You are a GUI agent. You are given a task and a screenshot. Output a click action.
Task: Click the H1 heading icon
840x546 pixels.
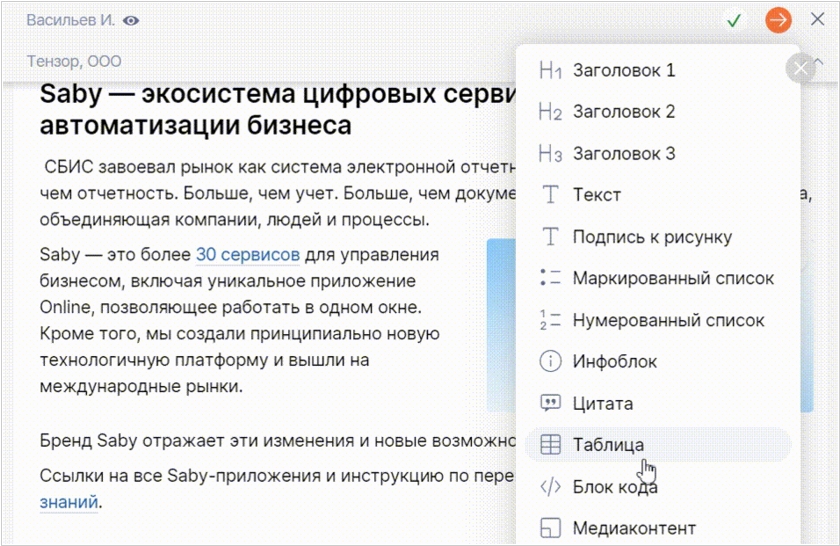pyautogui.click(x=550, y=70)
